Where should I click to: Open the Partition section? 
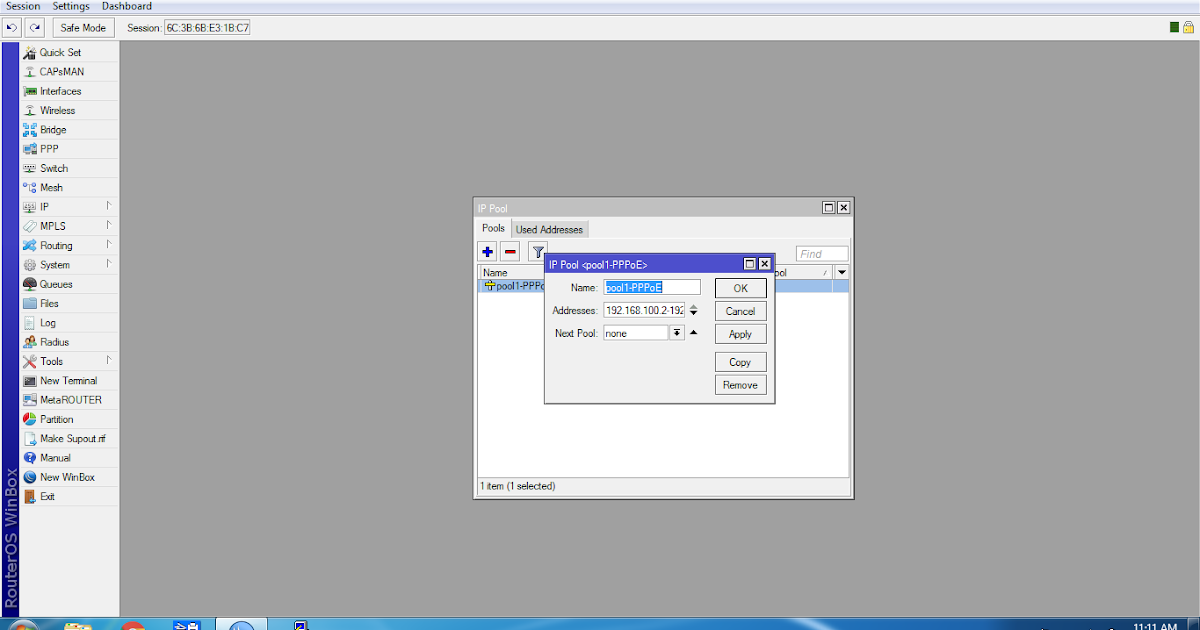tap(56, 419)
